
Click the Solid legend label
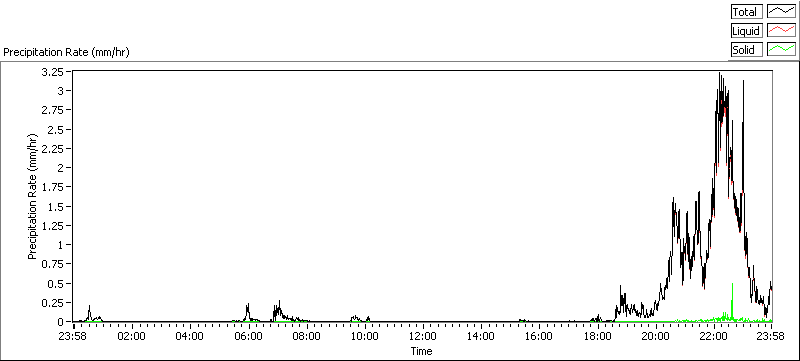tap(747, 49)
